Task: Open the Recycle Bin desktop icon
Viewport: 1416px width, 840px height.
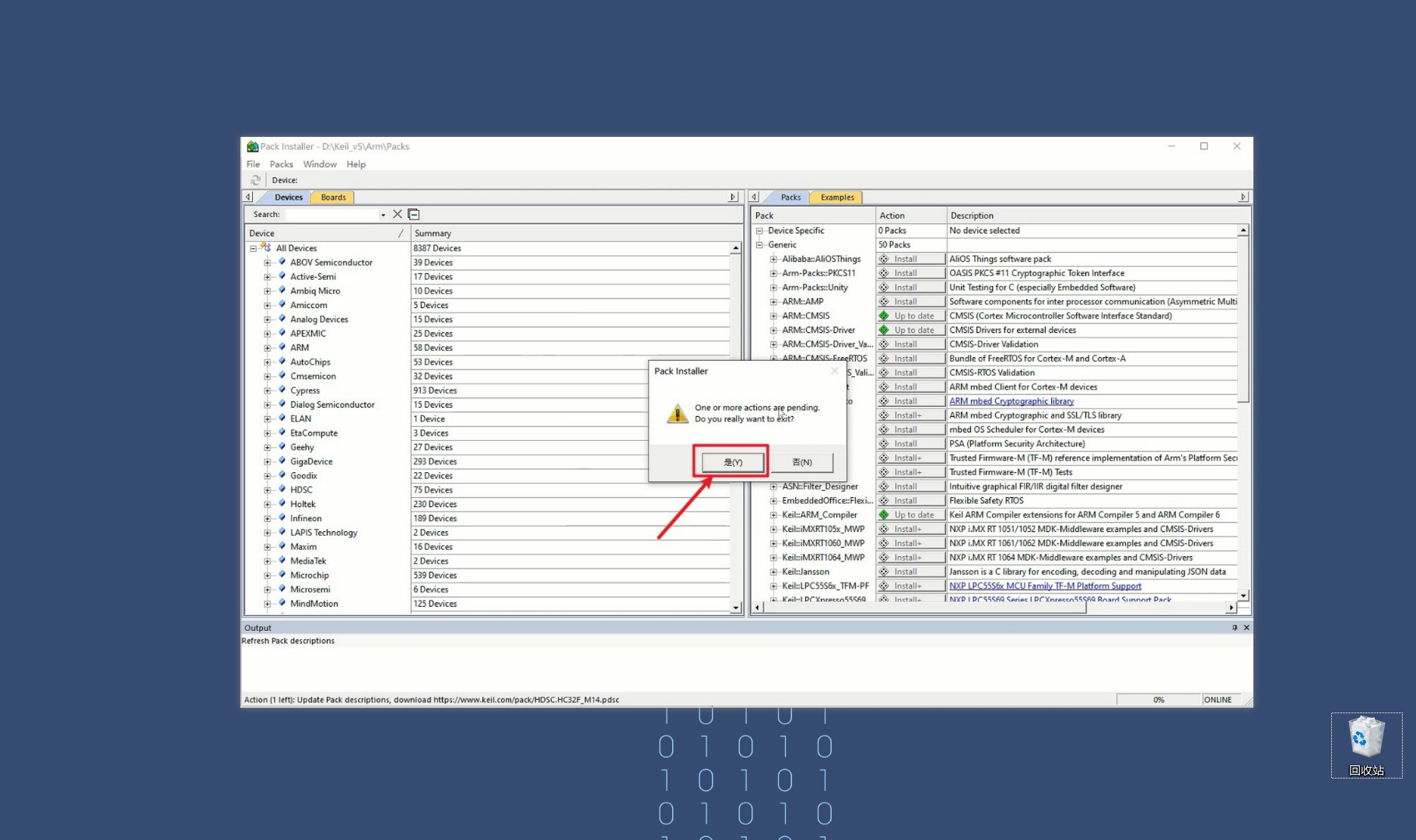Action: [x=1366, y=745]
